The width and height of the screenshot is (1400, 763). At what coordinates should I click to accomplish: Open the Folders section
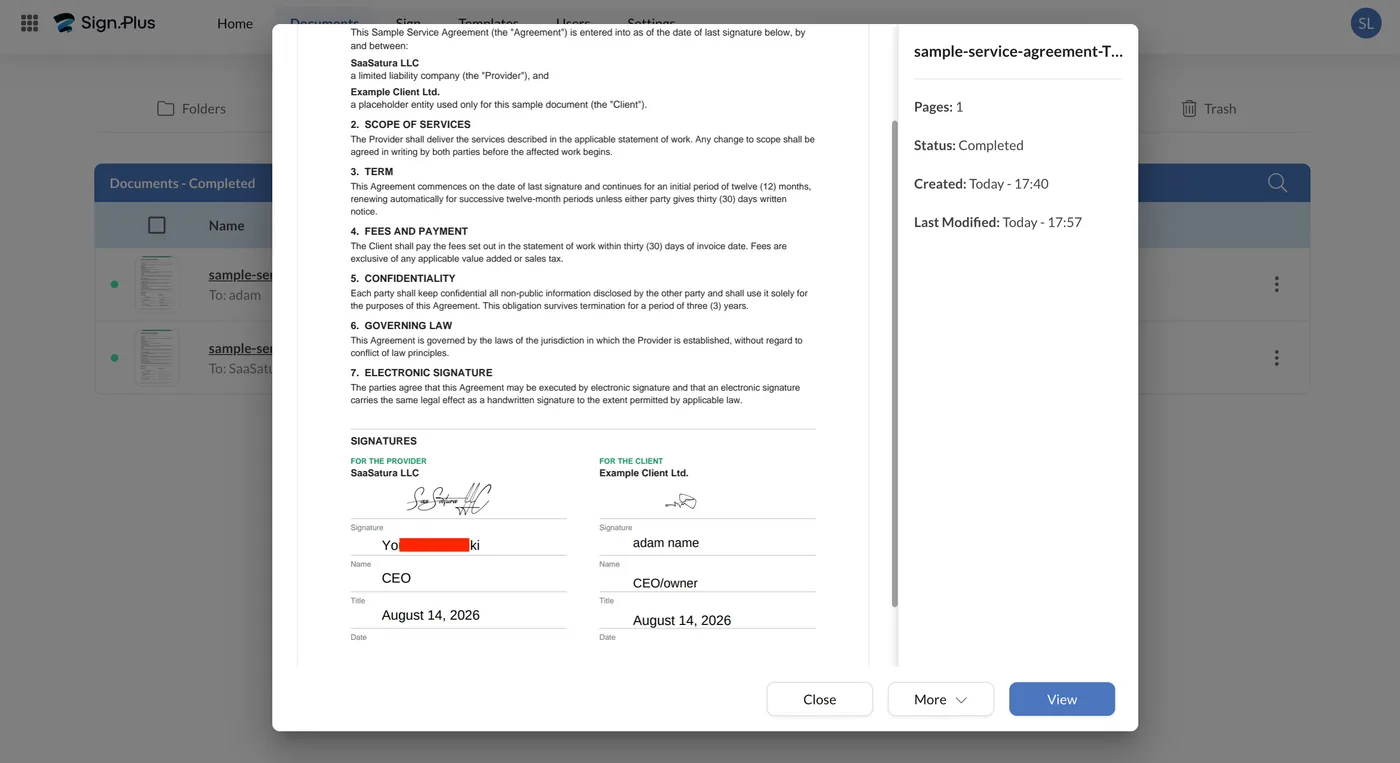point(191,108)
